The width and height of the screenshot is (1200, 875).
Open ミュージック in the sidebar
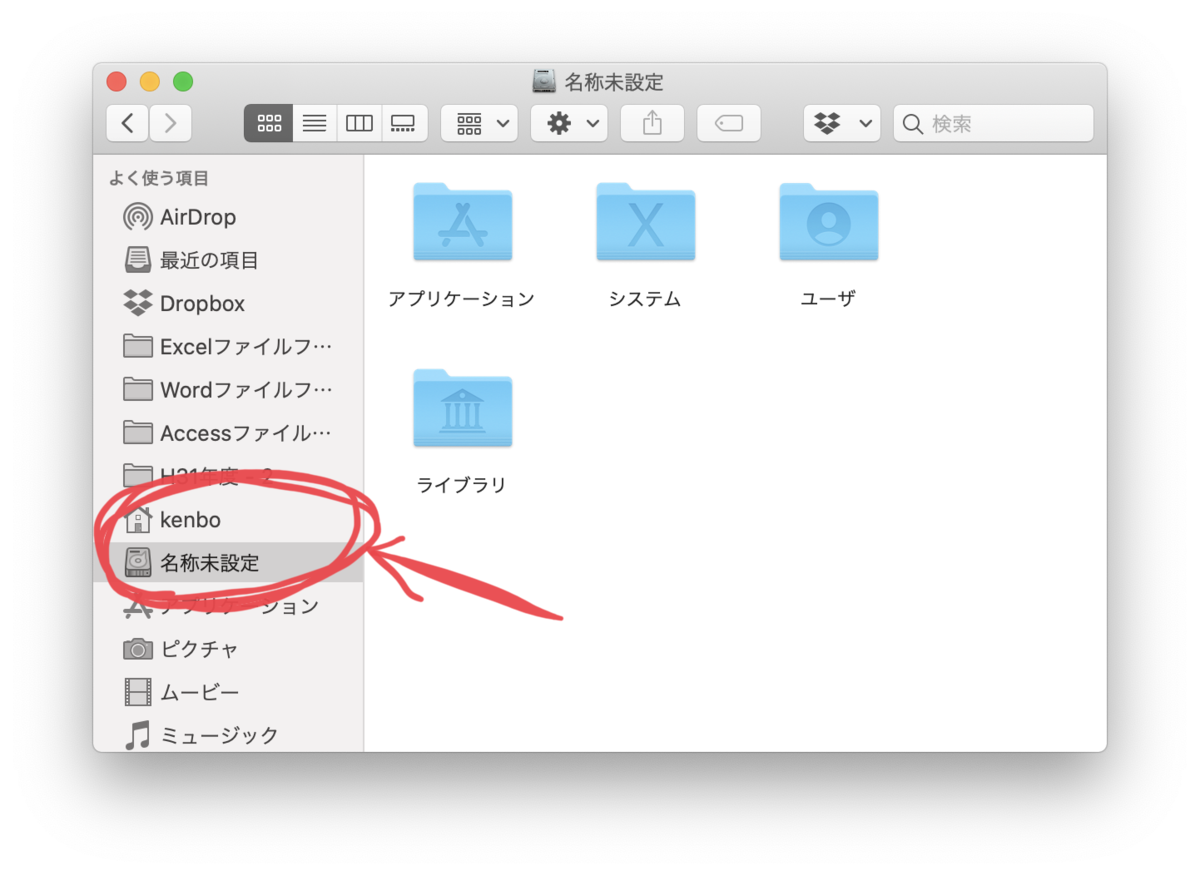[x=229, y=735]
